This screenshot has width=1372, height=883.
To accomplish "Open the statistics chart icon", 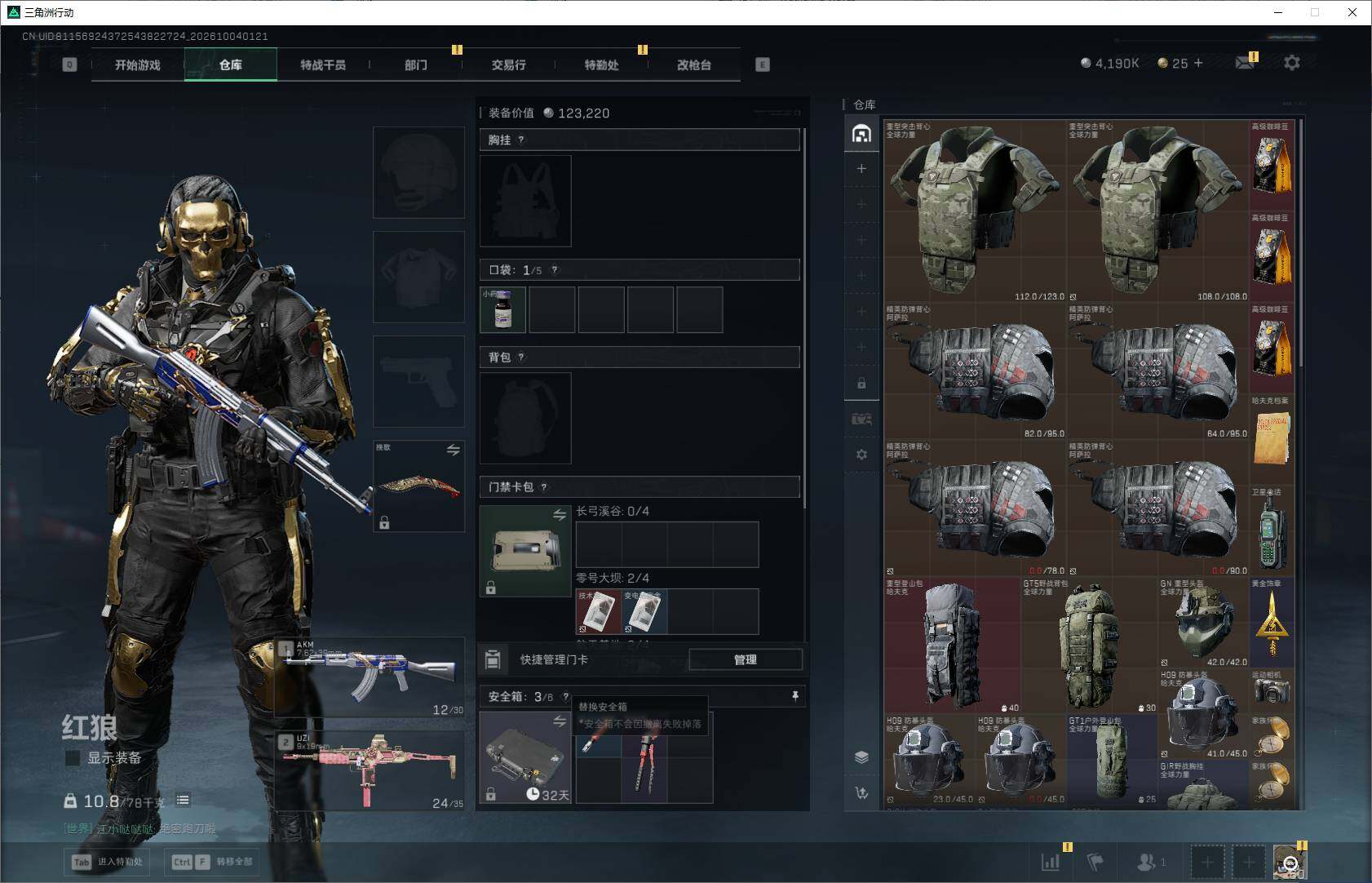I will (1051, 862).
